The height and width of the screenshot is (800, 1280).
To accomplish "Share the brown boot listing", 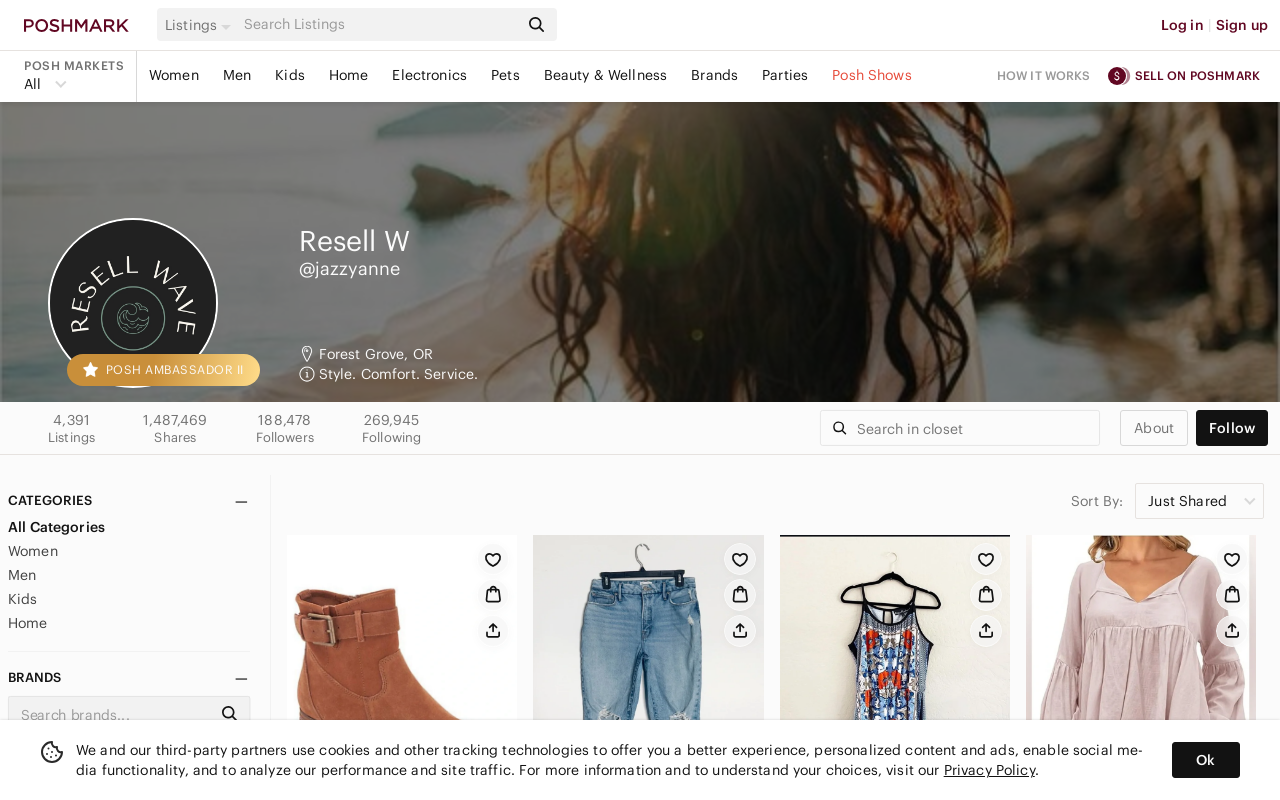I will point(493,630).
